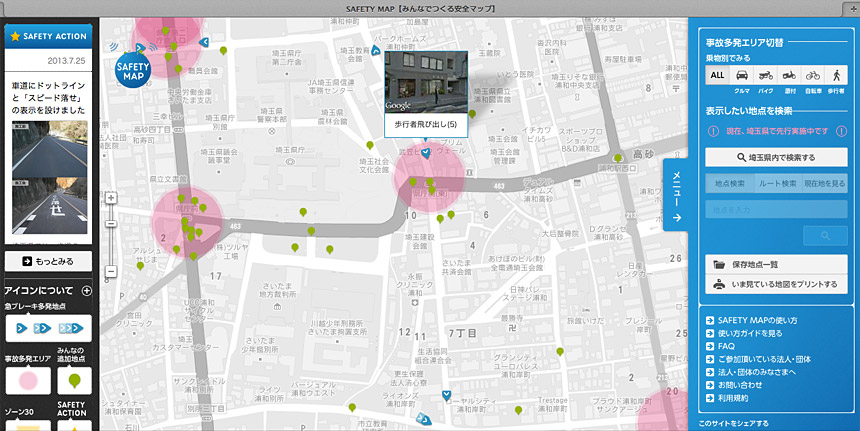Screen dimensions: 860x431
Task: Focus the 地点を入力 input field
Action: pyautogui.click(x=776, y=209)
